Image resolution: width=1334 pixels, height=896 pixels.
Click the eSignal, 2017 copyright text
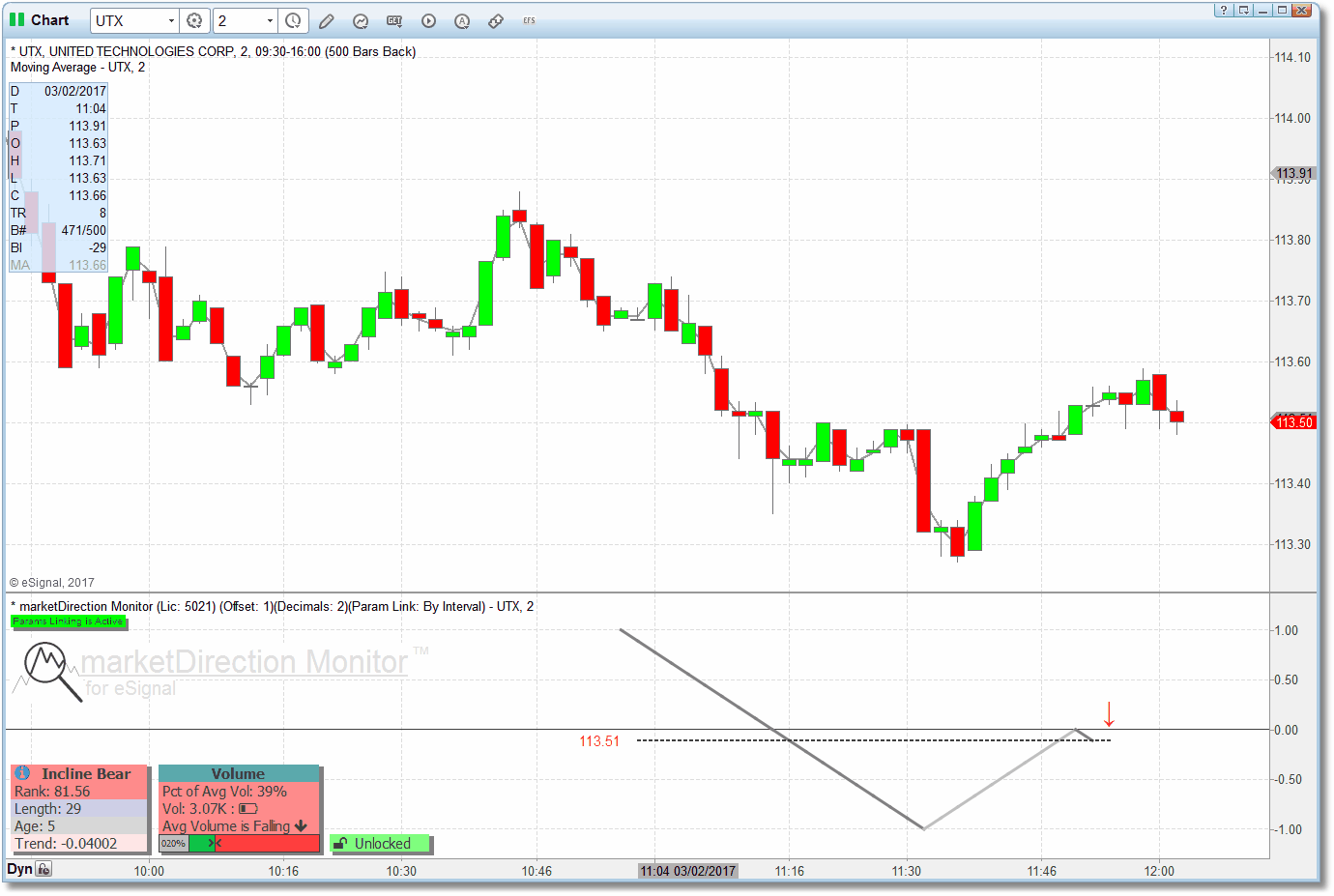tap(52, 583)
